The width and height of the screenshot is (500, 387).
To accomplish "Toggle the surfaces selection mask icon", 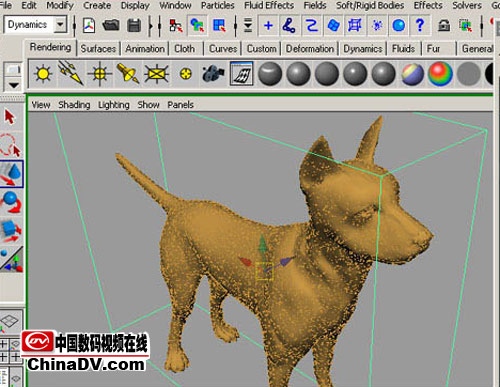I will click(333, 25).
